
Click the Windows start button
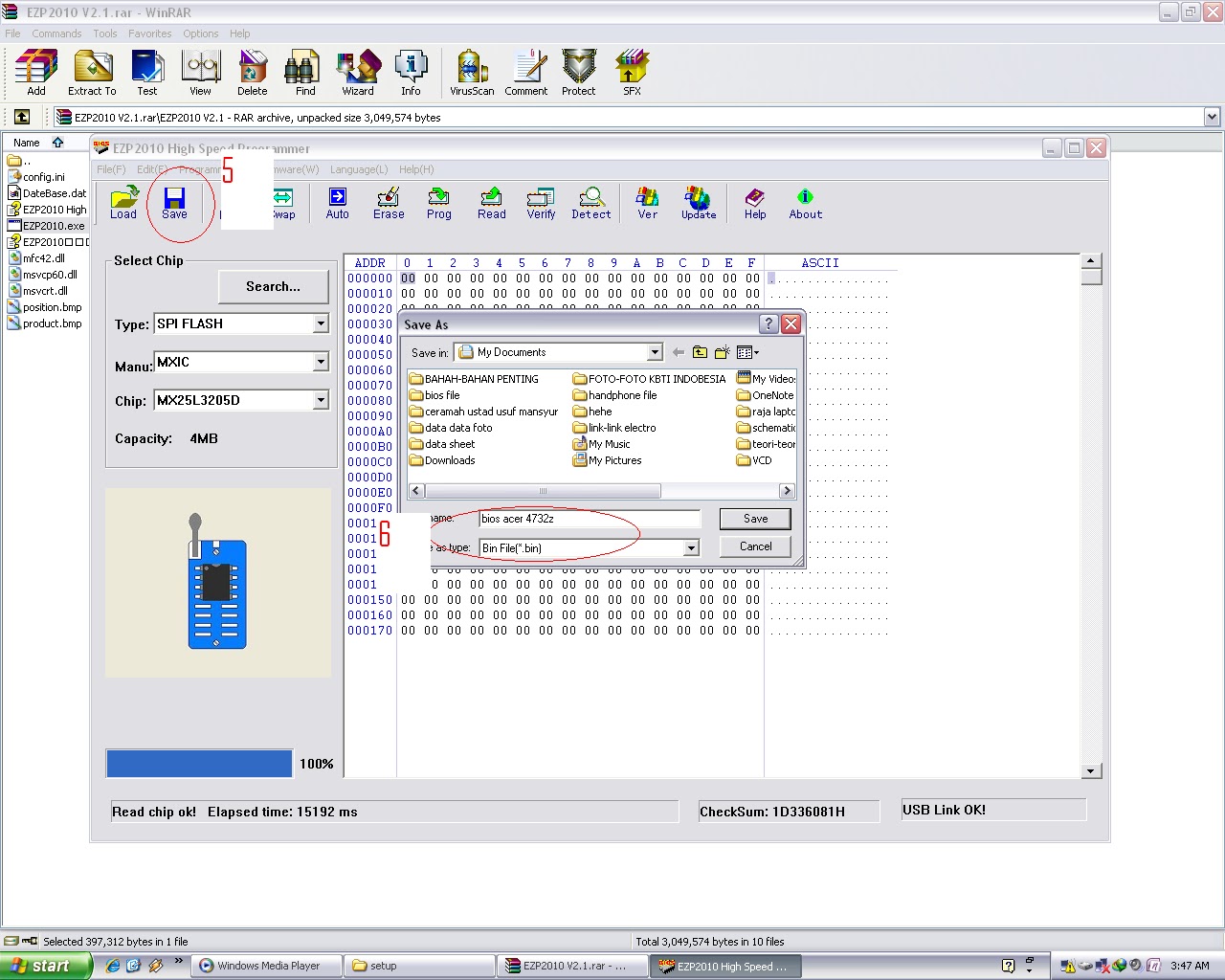(x=46, y=966)
